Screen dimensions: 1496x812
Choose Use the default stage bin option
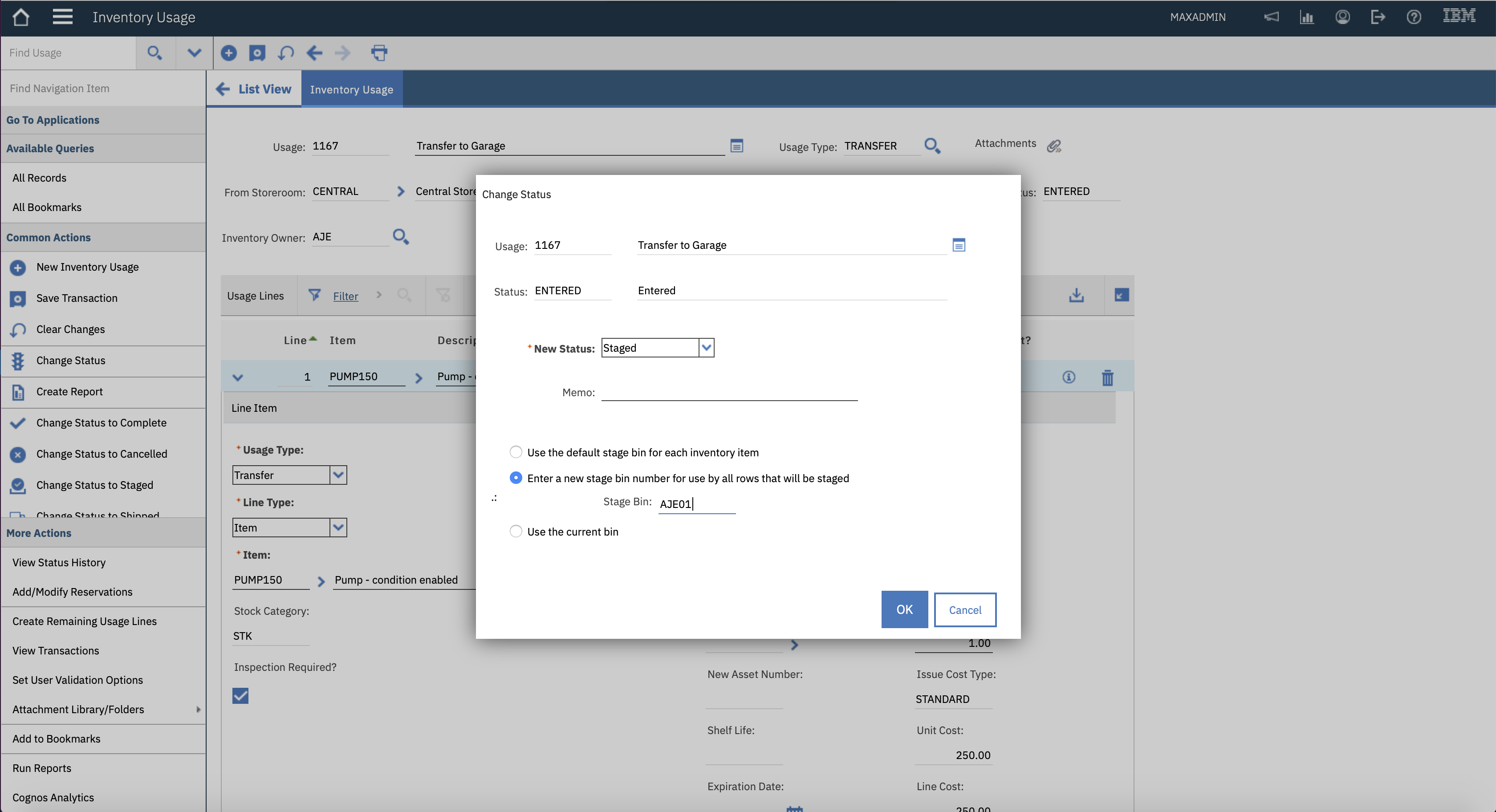point(516,452)
